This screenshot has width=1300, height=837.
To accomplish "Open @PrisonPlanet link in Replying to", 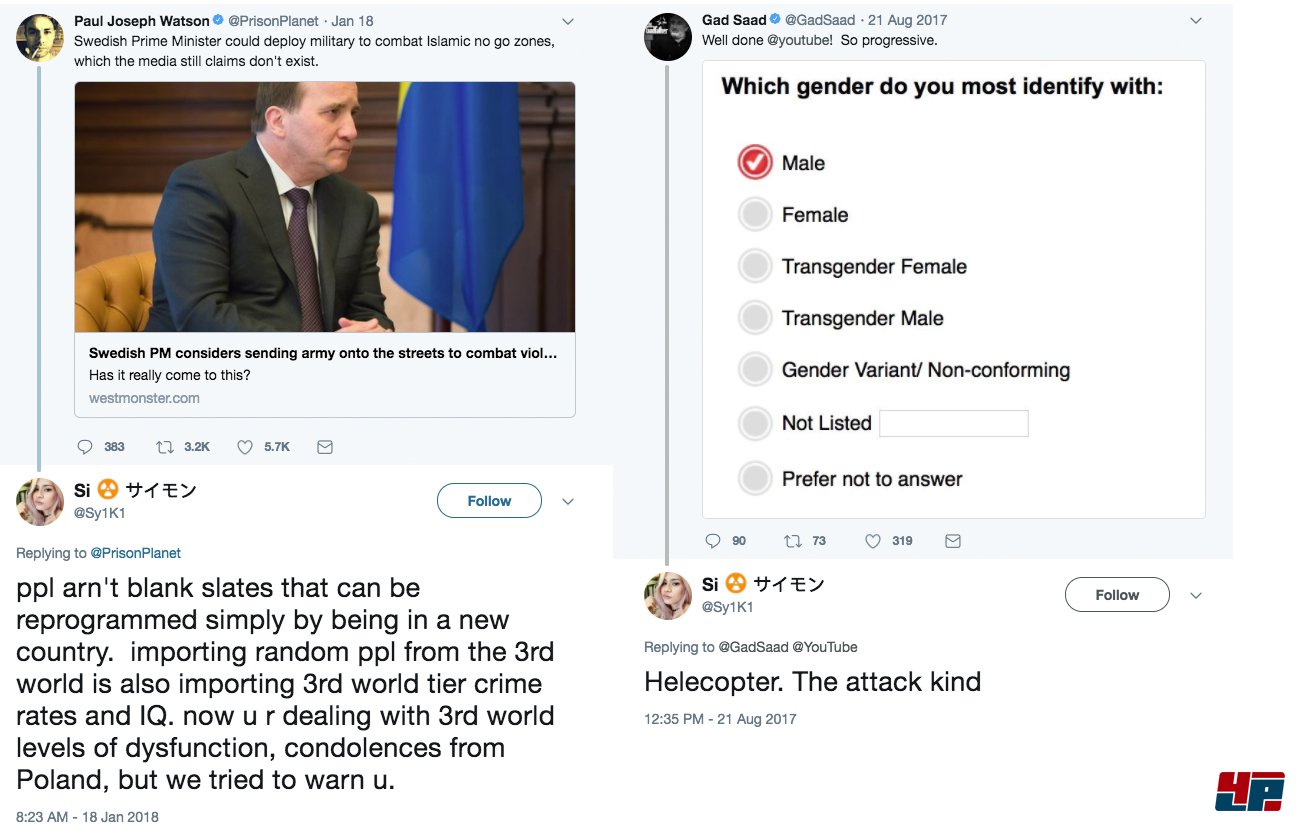I will tap(136, 553).
